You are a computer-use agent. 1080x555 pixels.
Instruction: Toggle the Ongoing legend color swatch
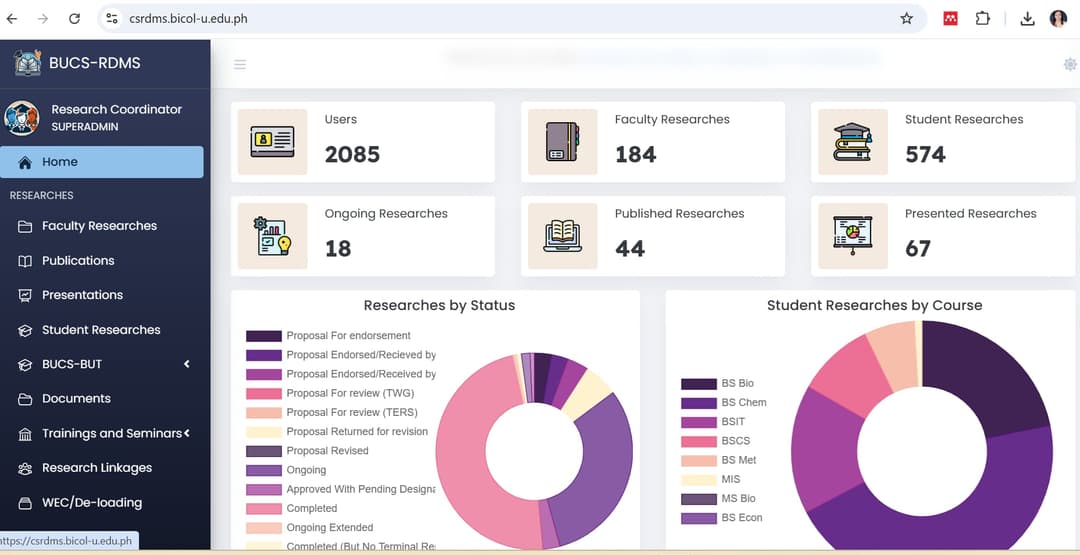pos(264,470)
